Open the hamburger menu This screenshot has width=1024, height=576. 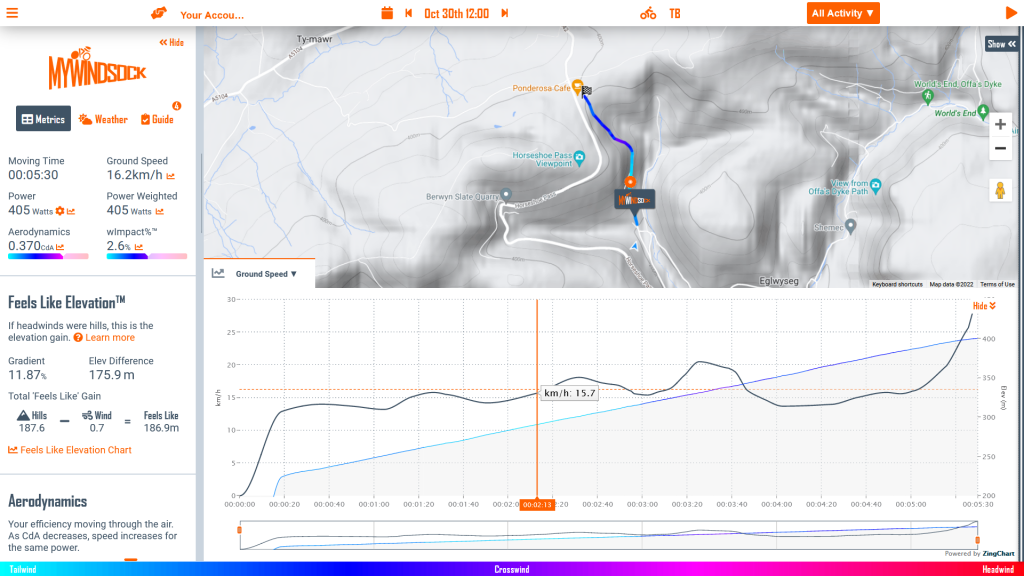point(13,13)
